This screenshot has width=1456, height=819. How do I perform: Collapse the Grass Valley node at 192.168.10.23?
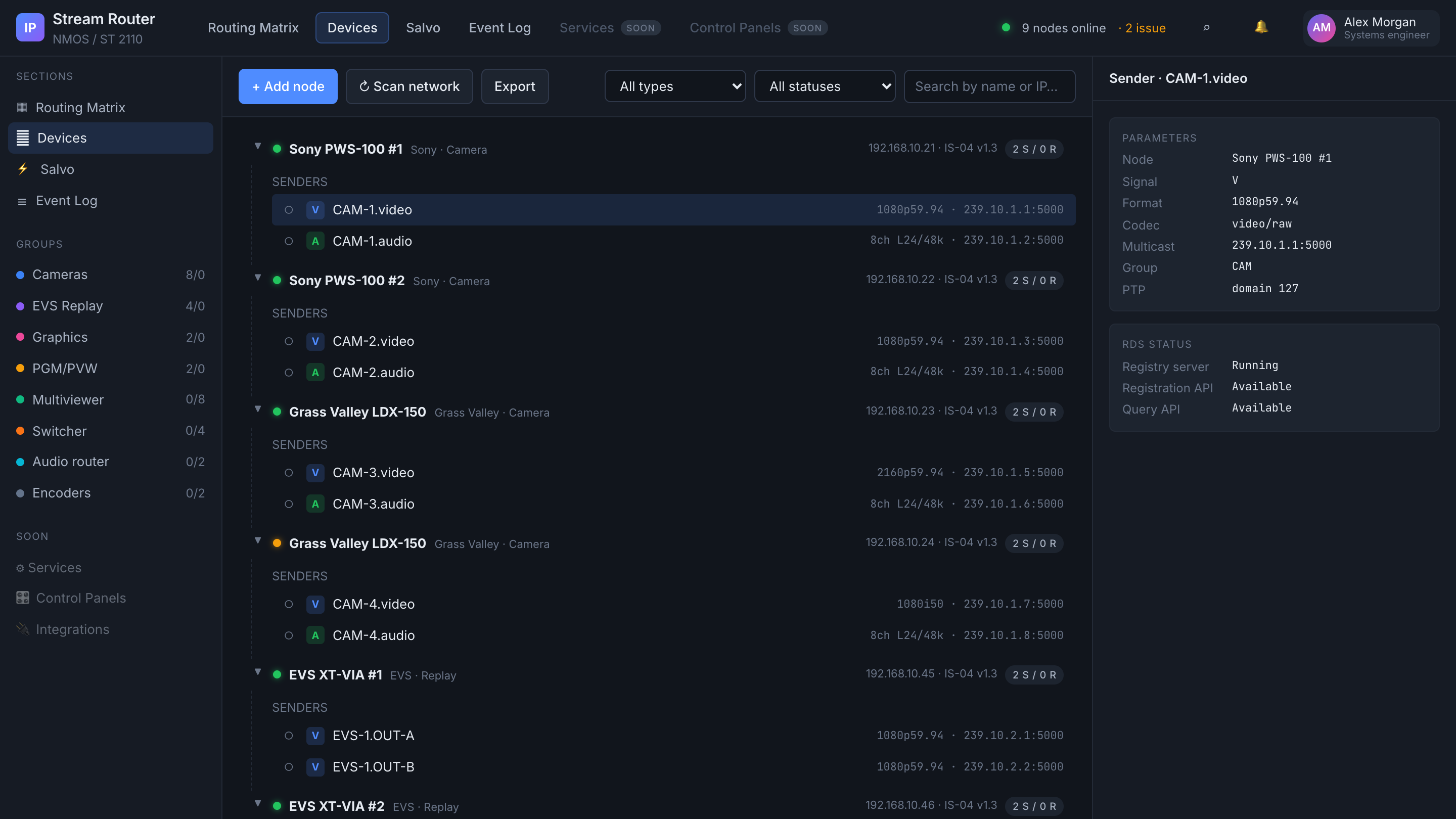[x=258, y=409]
